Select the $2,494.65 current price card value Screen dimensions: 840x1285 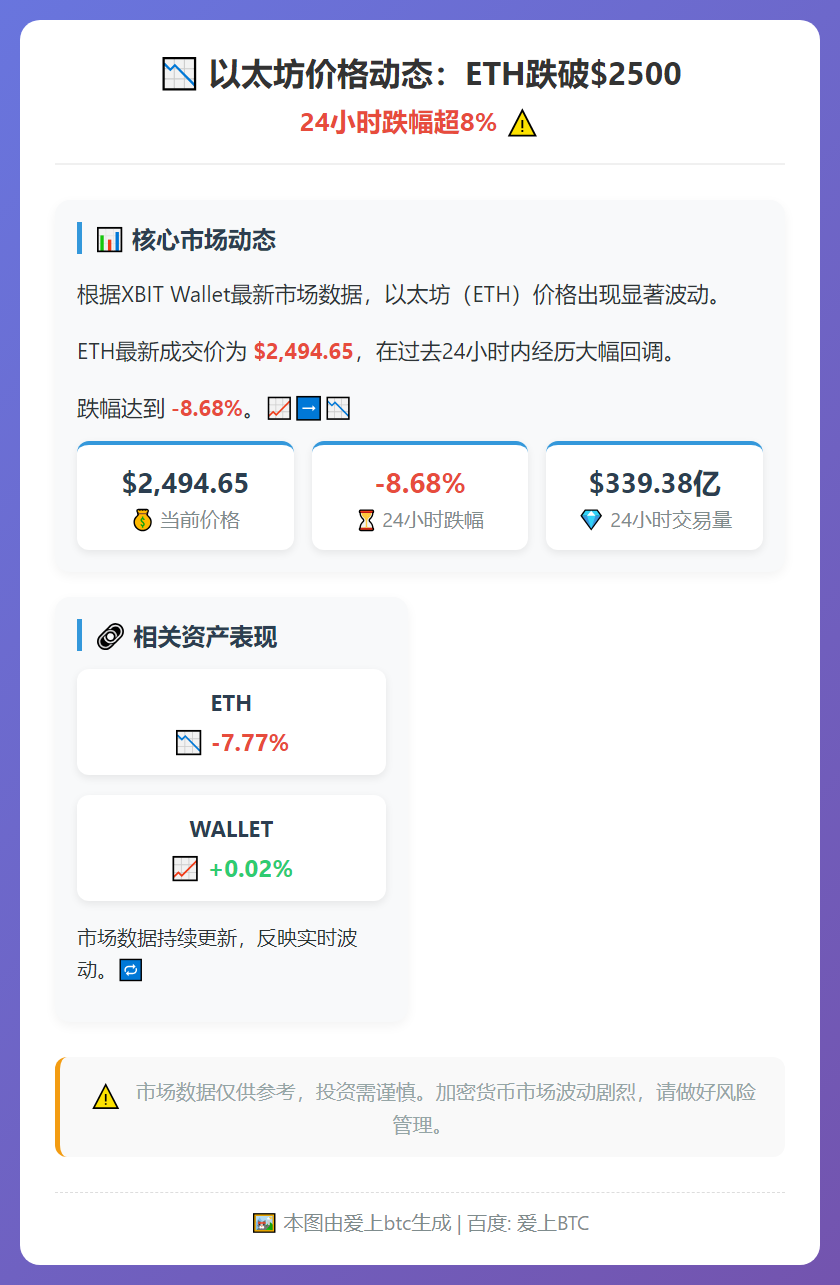(185, 483)
